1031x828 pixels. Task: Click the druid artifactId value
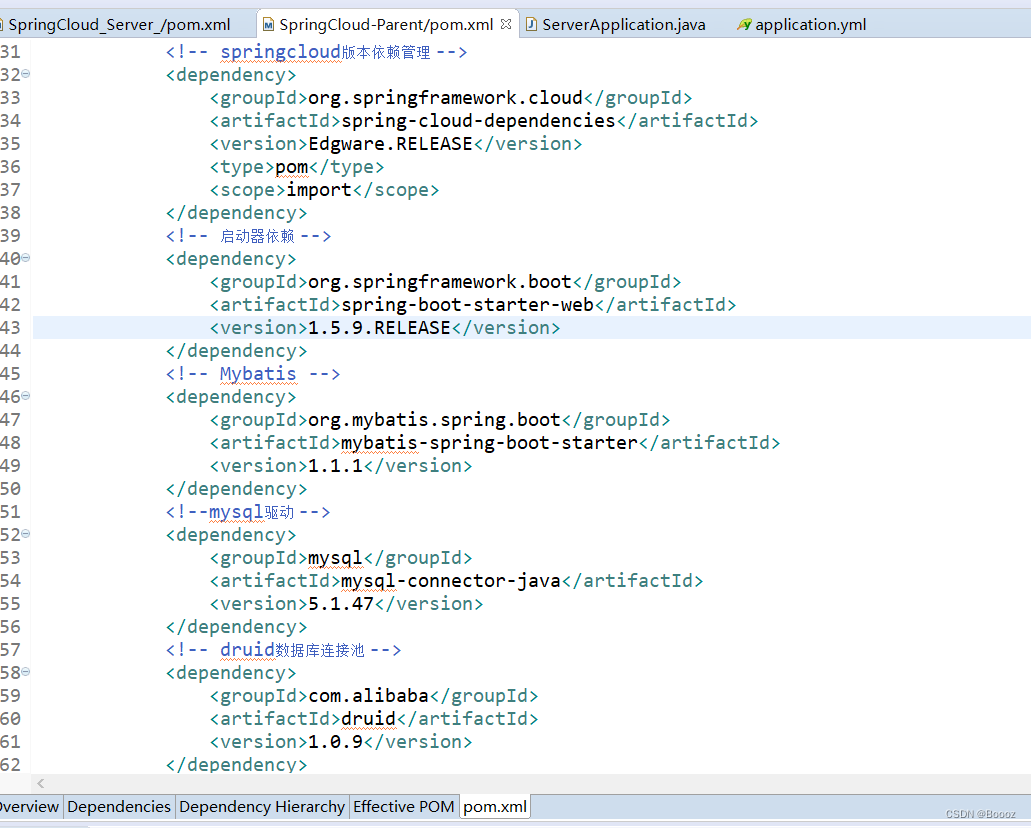coord(369,719)
